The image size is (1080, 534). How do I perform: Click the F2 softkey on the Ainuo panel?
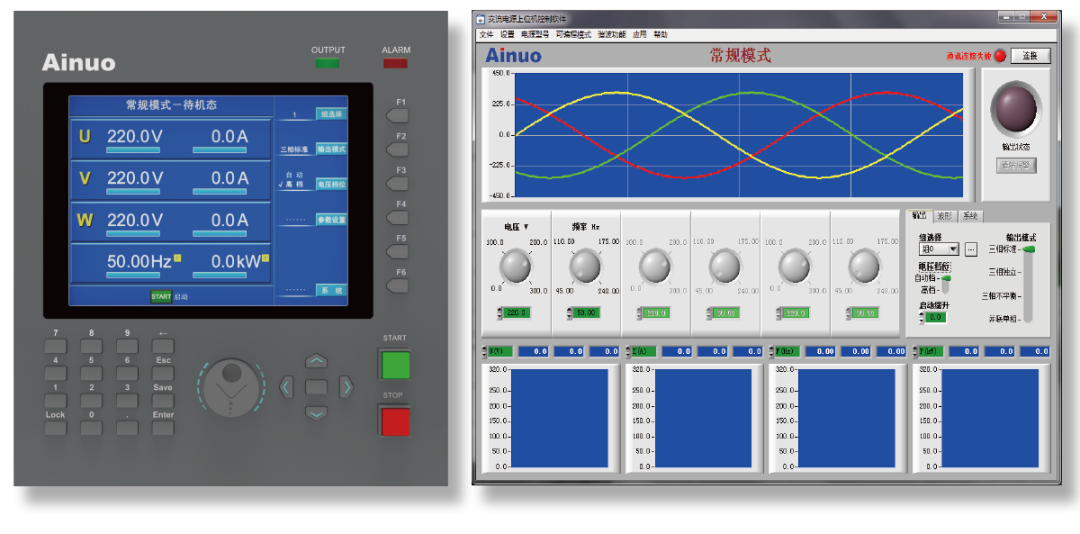397,150
